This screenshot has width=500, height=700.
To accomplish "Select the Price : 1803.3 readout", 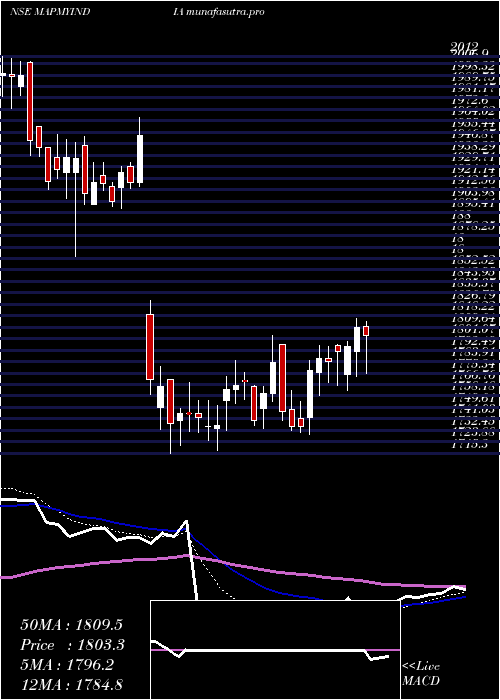I will pyautogui.click(x=72, y=645).
